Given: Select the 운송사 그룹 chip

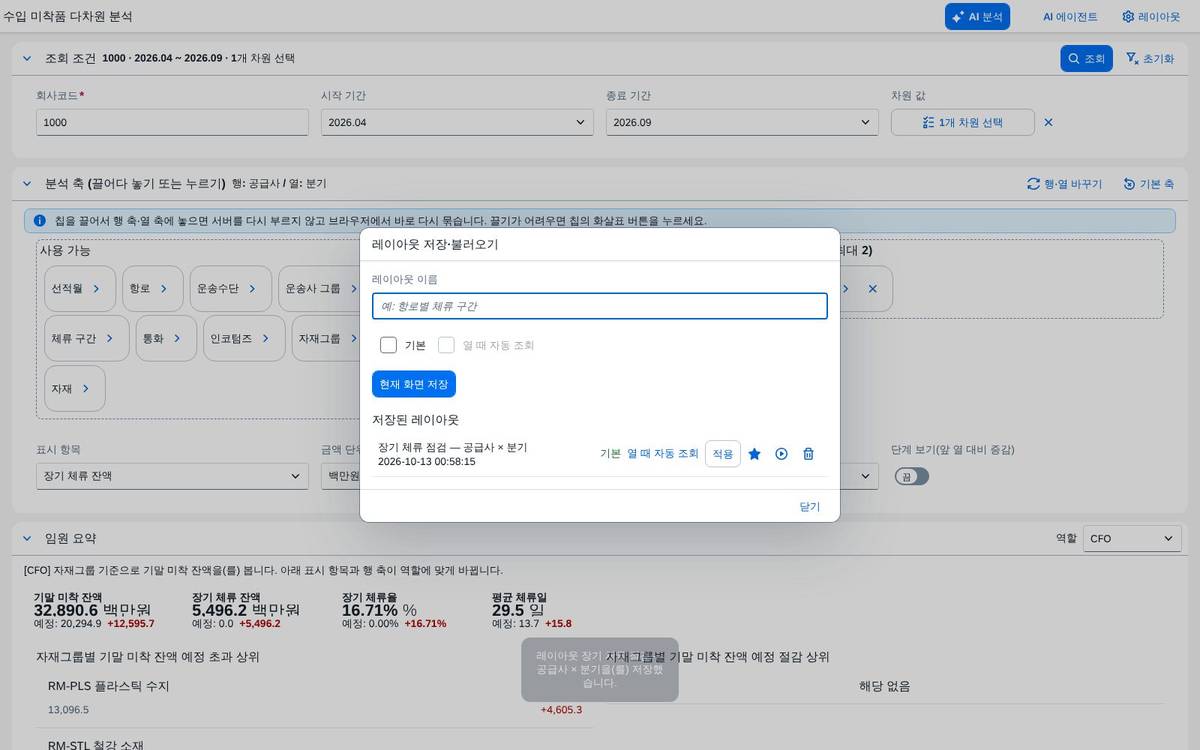Looking at the screenshot, I should 319,288.
